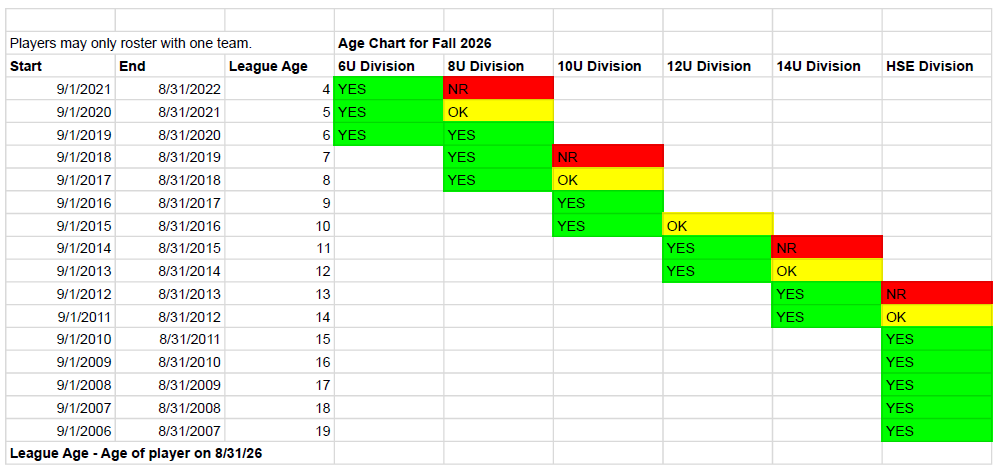This screenshot has height=469, width=997.
Task: Select end date 8/31/2007 cell
Action: pos(170,431)
